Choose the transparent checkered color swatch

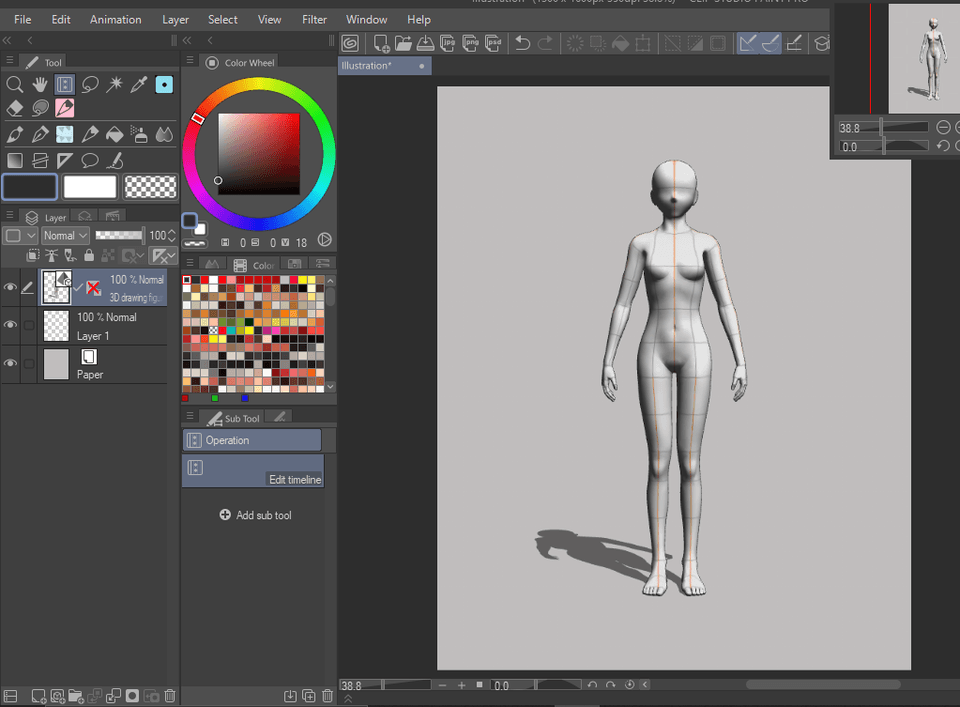pos(150,187)
